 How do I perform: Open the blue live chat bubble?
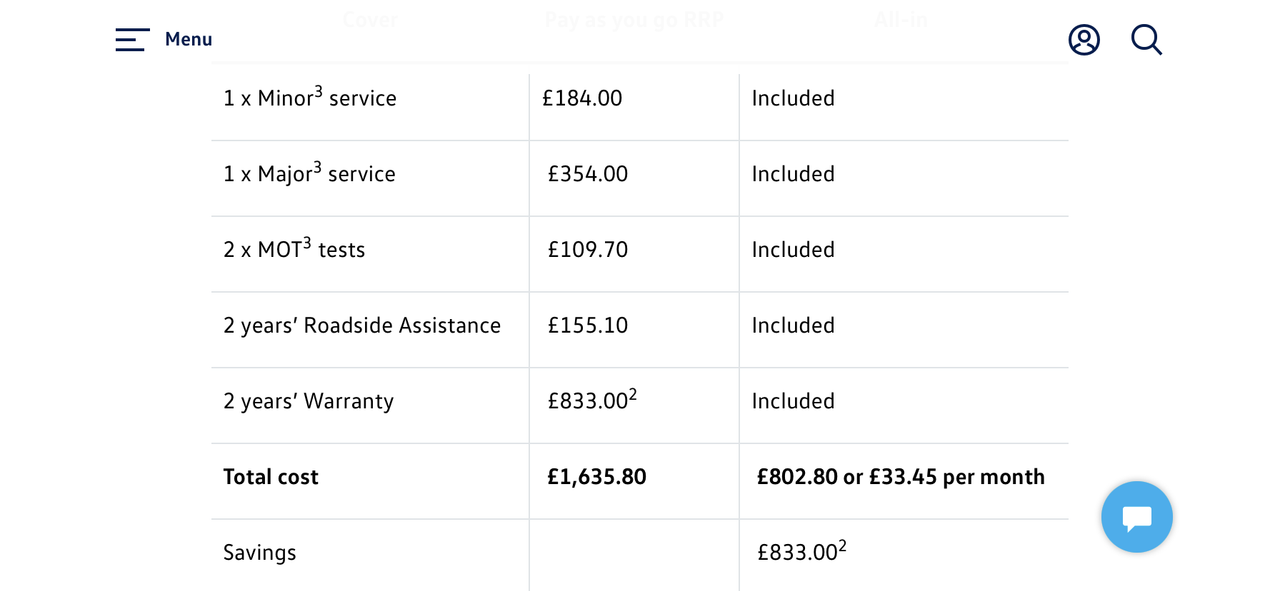click(1136, 517)
